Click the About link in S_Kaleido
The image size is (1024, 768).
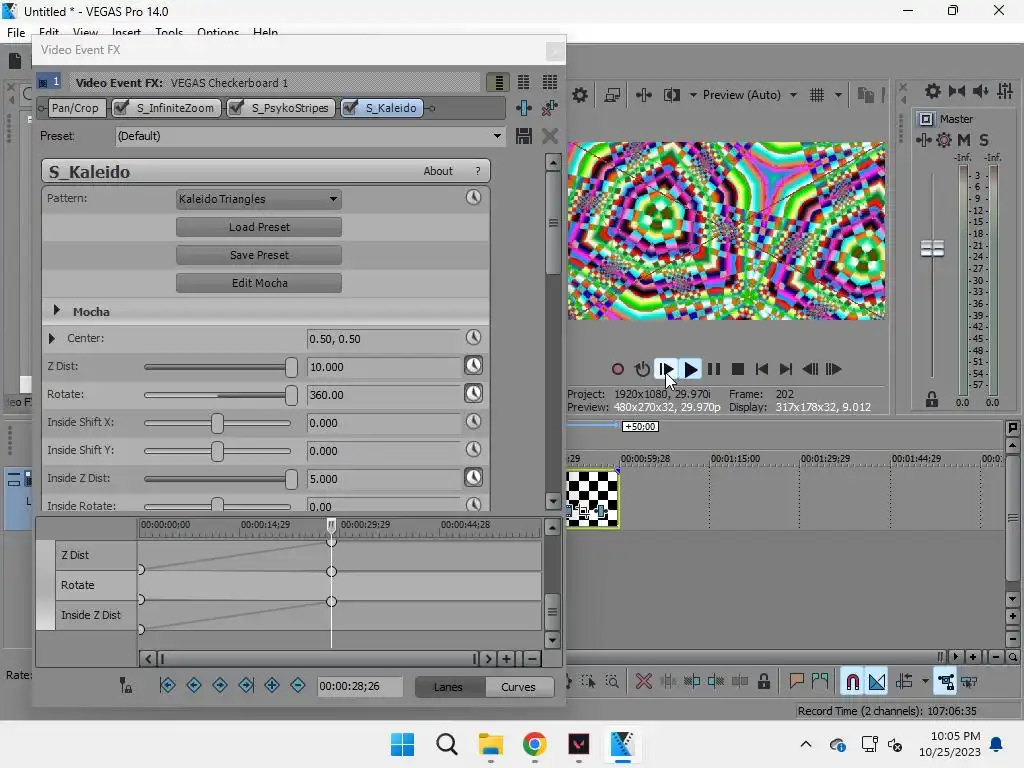click(x=438, y=171)
